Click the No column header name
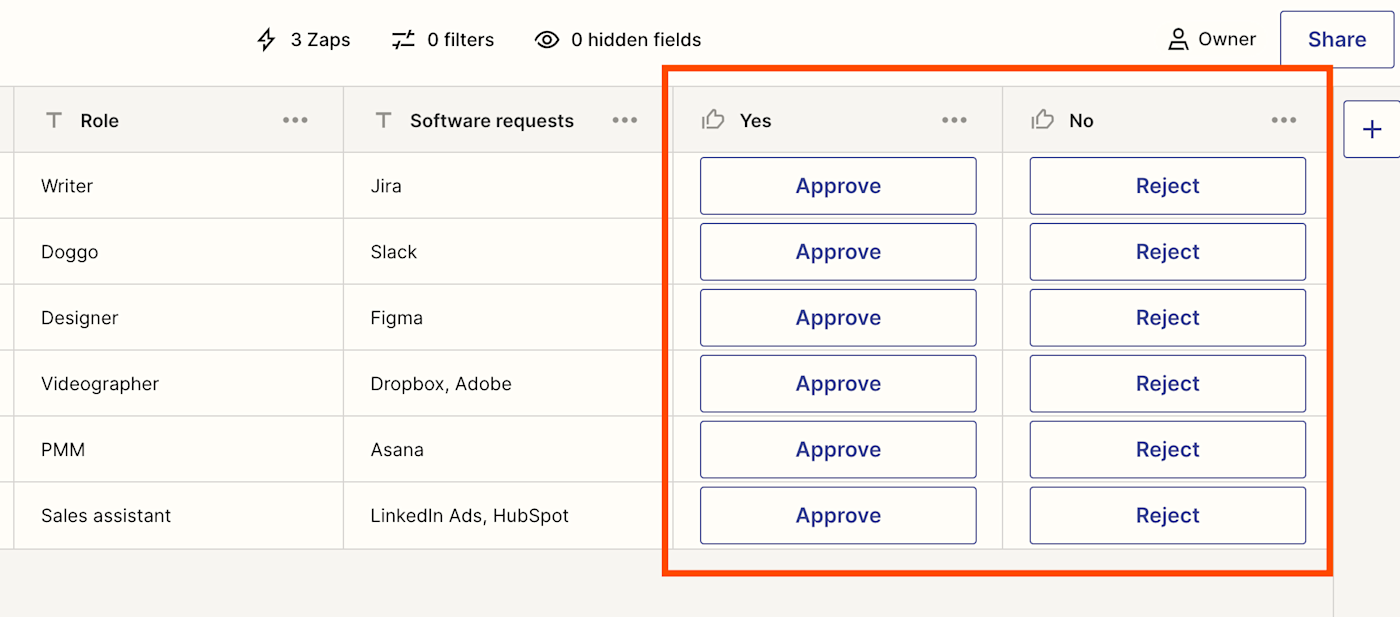 [1081, 121]
